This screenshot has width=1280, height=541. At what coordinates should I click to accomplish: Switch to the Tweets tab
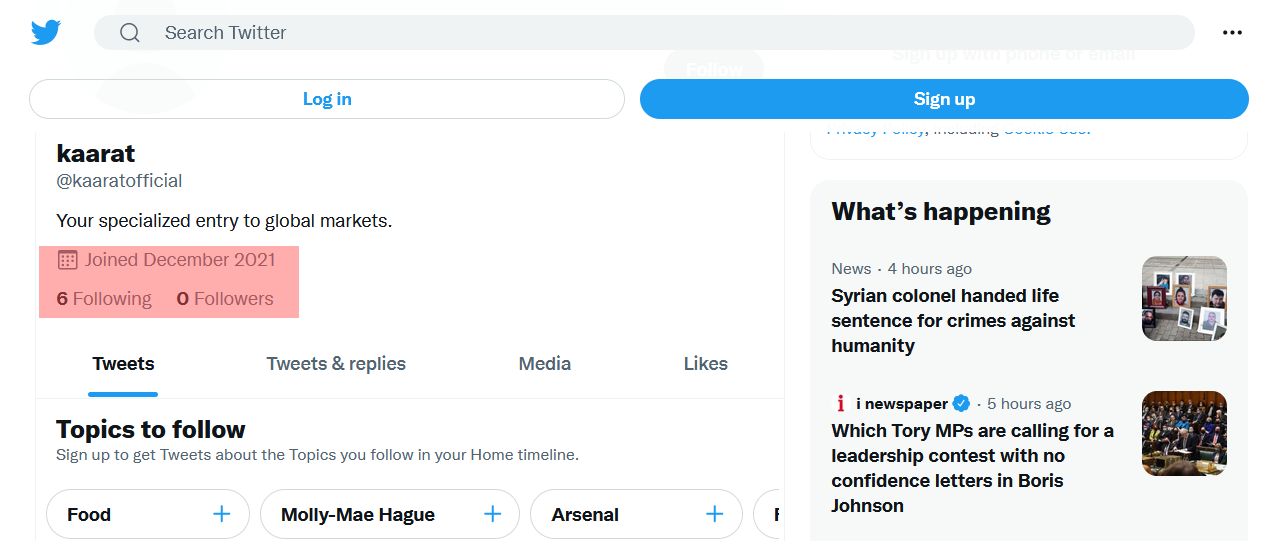click(123, 364)
